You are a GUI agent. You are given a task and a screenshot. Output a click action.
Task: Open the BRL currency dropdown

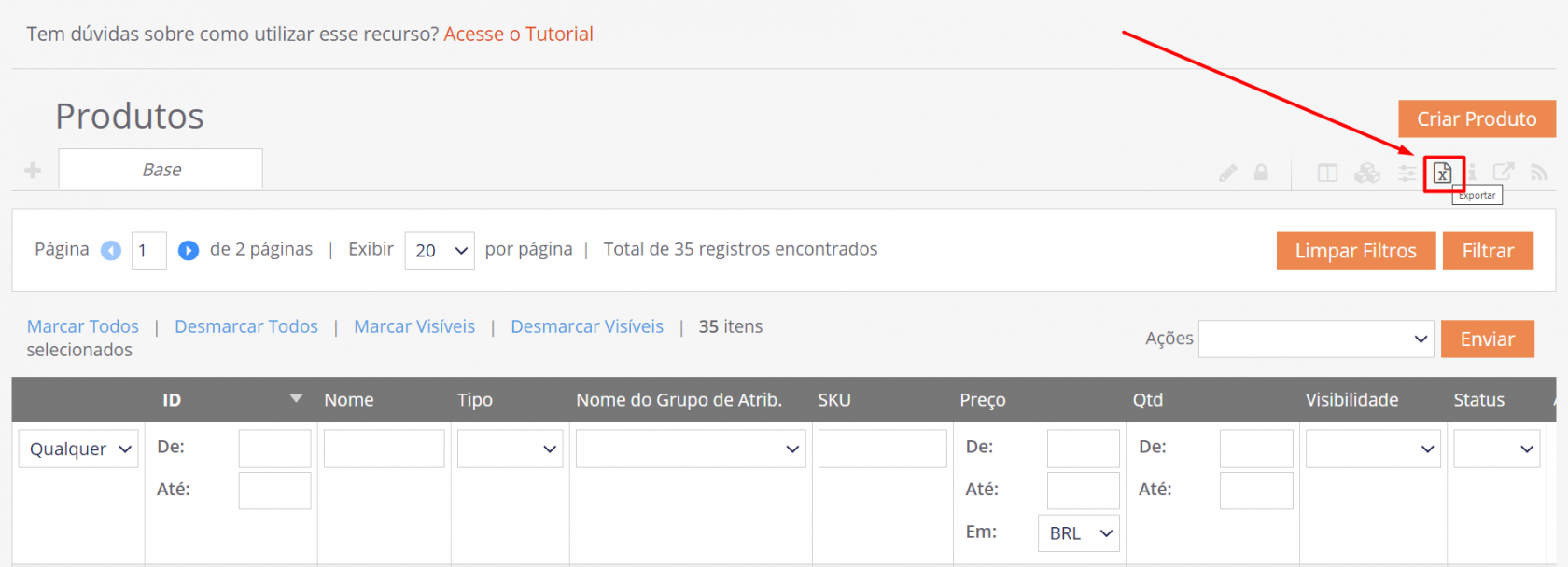click(x=1079, y=533)
